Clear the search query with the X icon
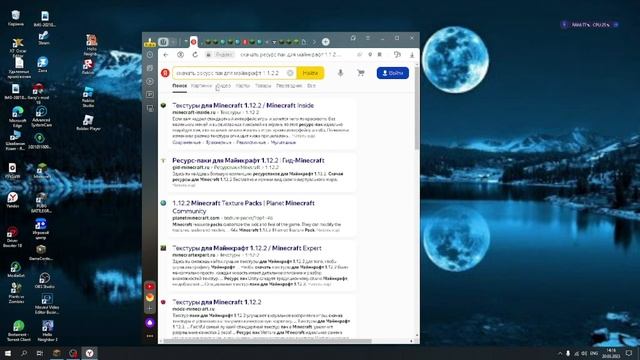 (x=290, y=73)
